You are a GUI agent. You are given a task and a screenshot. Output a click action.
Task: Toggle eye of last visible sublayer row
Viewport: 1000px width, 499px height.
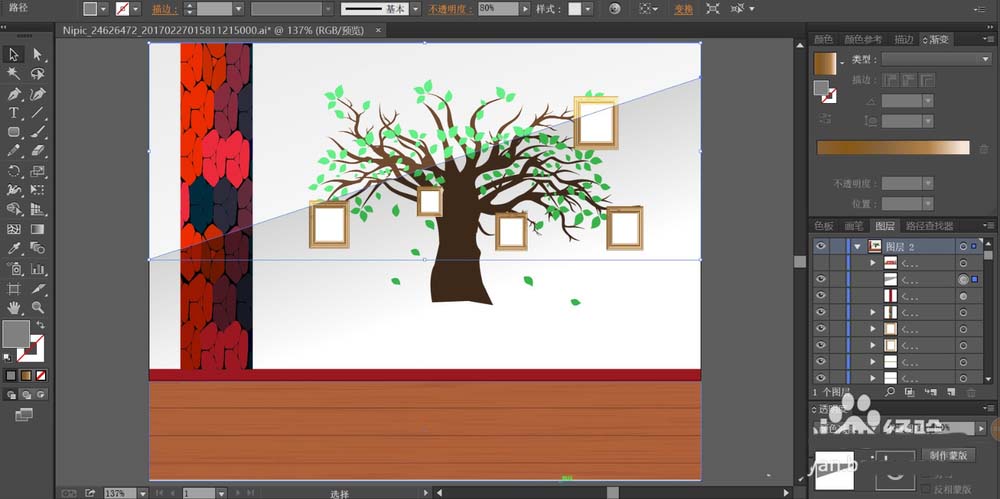821,378
